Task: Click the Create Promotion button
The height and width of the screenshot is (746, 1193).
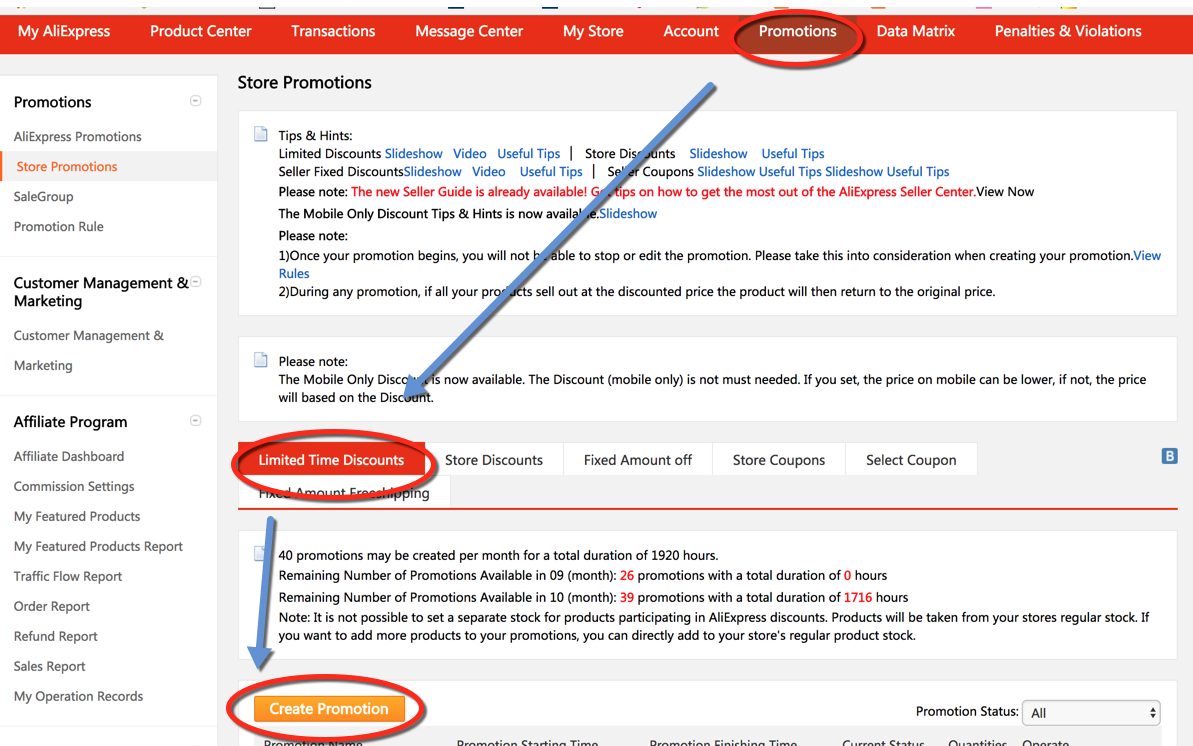Action: point(329,709)
